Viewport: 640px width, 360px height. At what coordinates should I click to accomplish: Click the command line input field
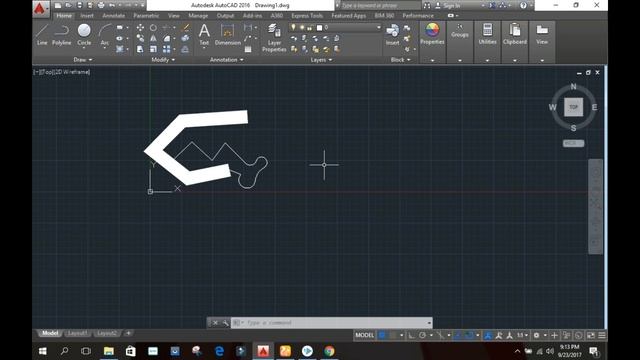(x=332, y=323)
